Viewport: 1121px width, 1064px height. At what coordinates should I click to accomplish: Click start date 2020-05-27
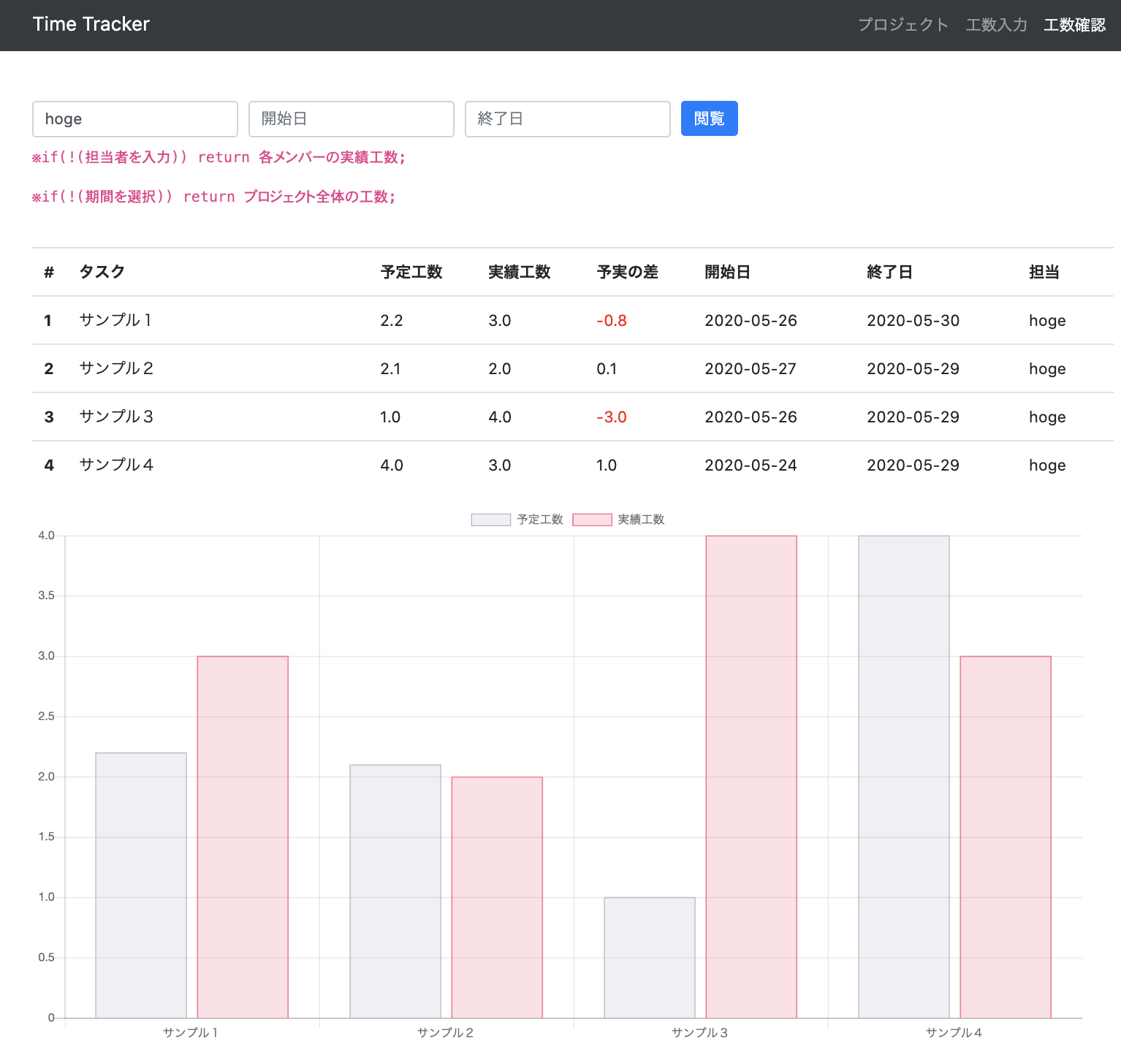coord(750,369)
